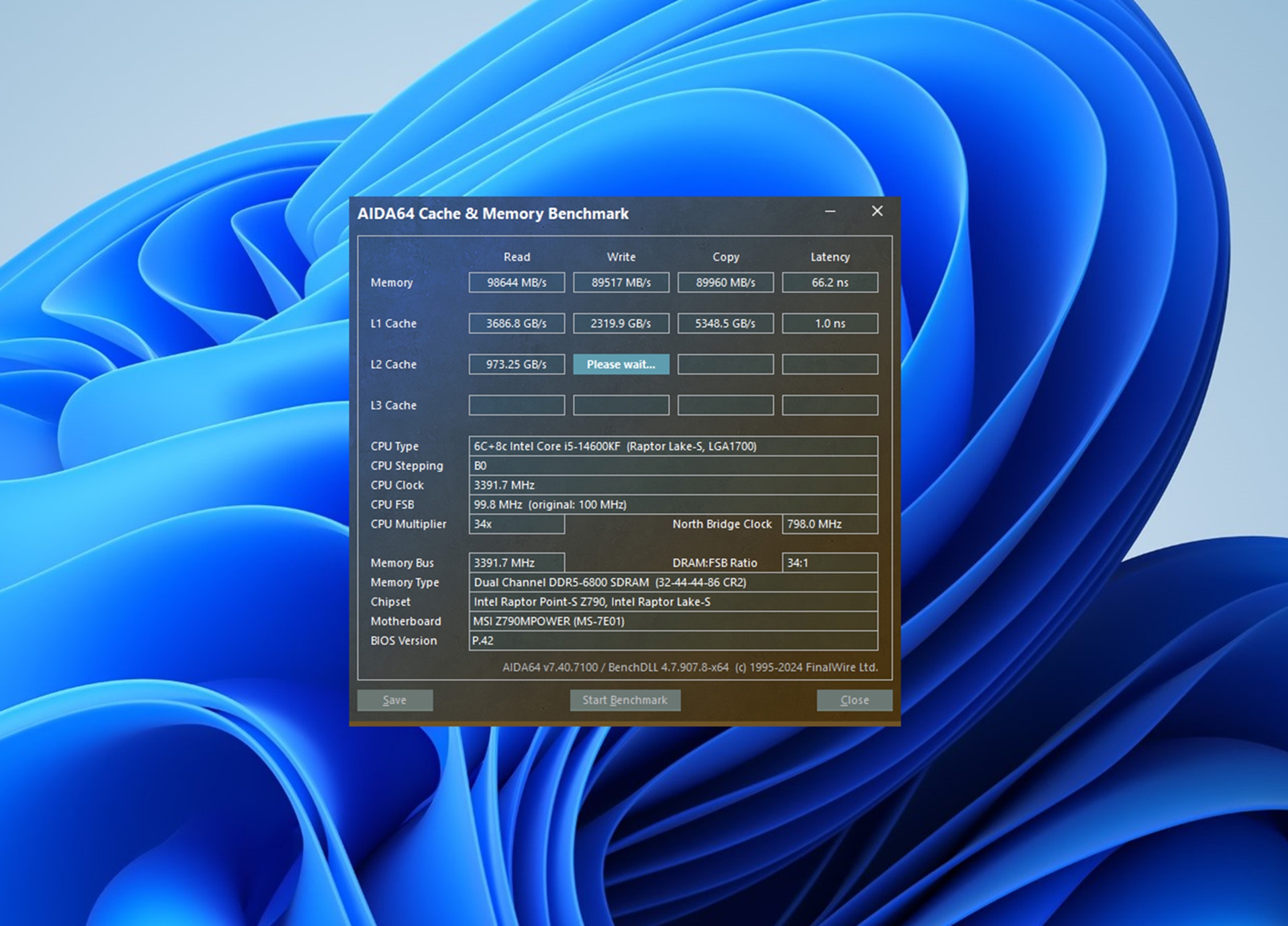
Task: Click the empty L3 Cache Read box
Action: pos(517,405)
